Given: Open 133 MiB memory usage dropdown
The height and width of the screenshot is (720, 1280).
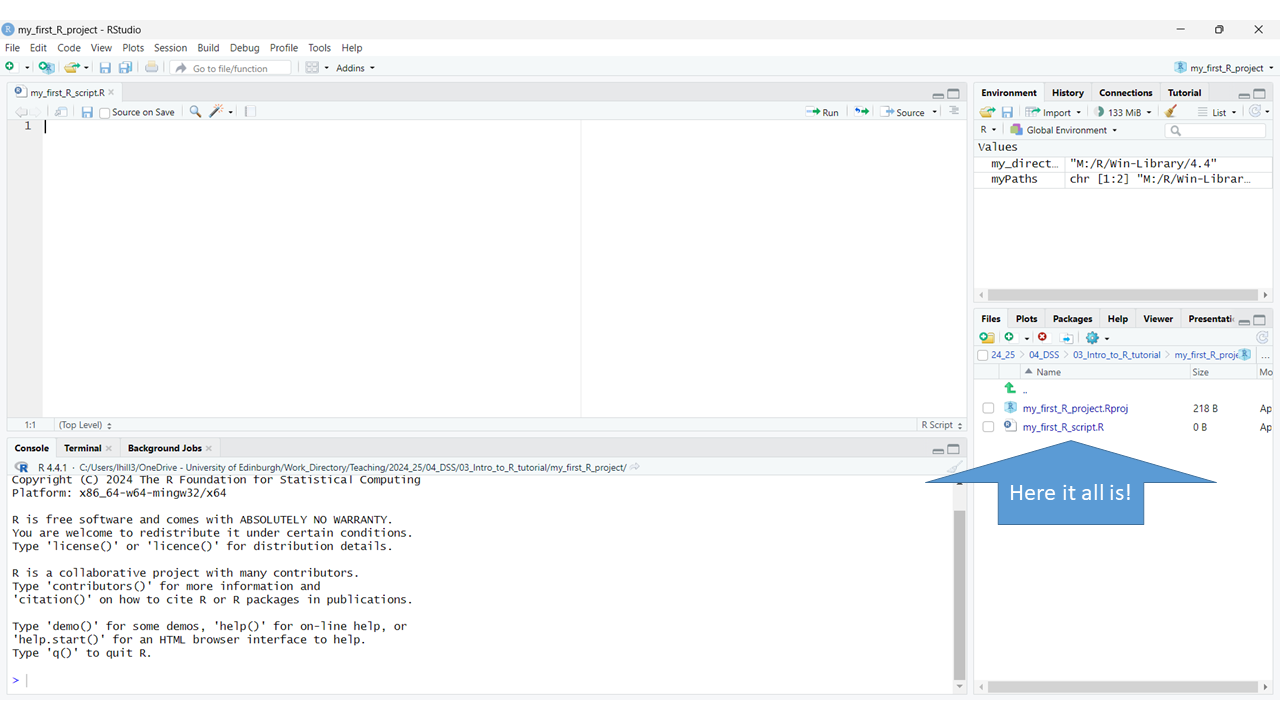Looking at the screenshot, I should (1123, 112).
